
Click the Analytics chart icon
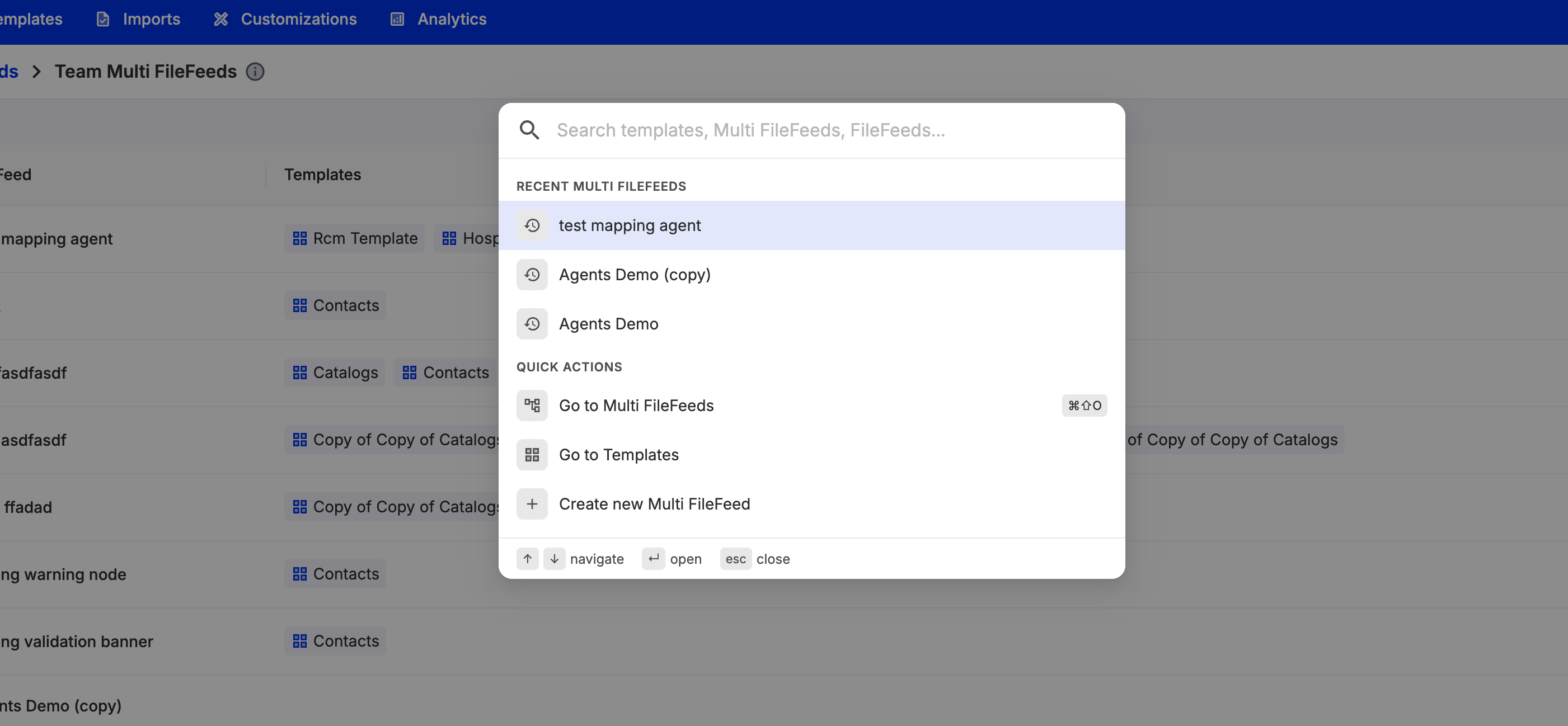397,19
